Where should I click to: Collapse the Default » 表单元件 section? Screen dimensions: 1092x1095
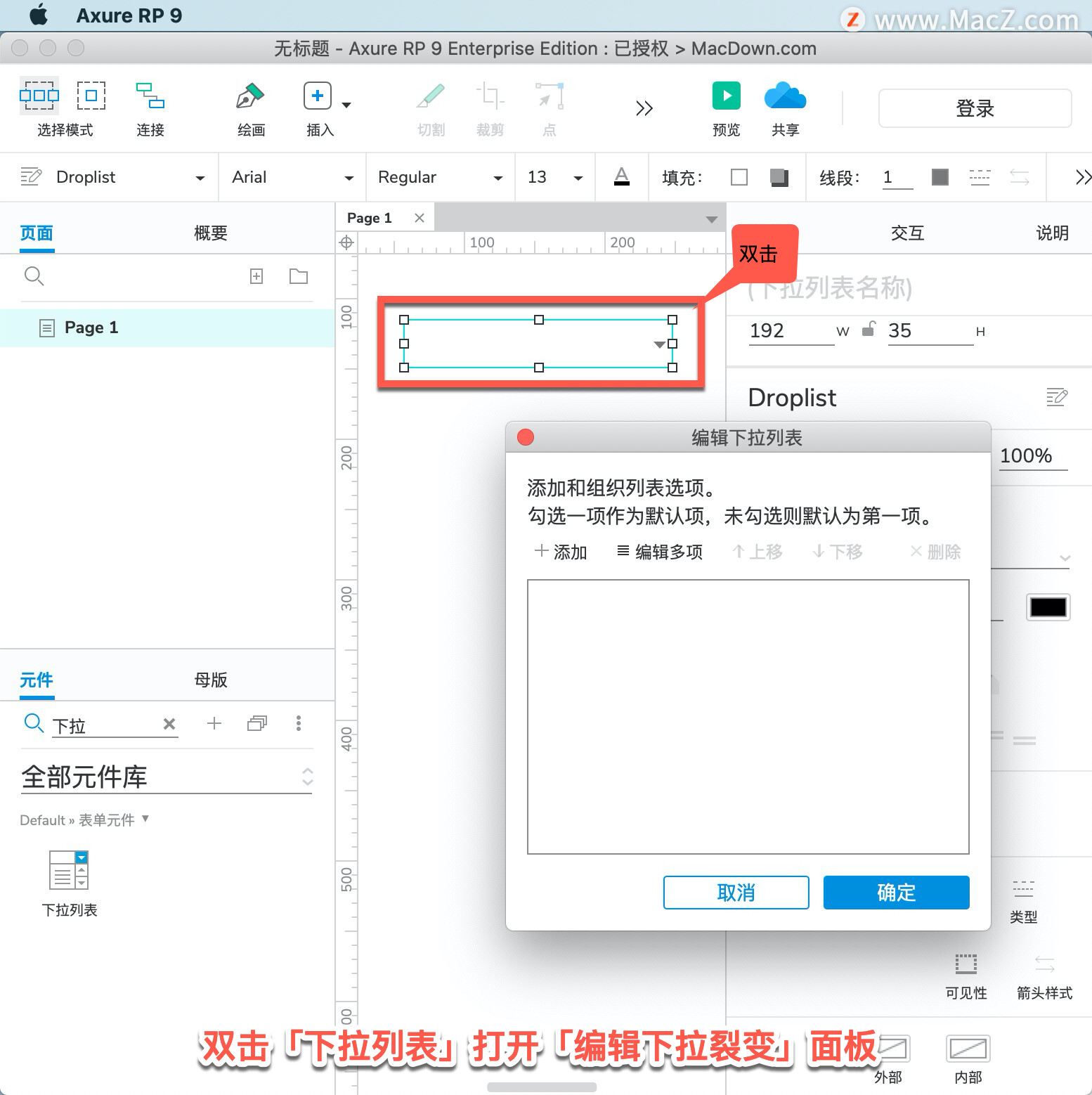[145, 819]
